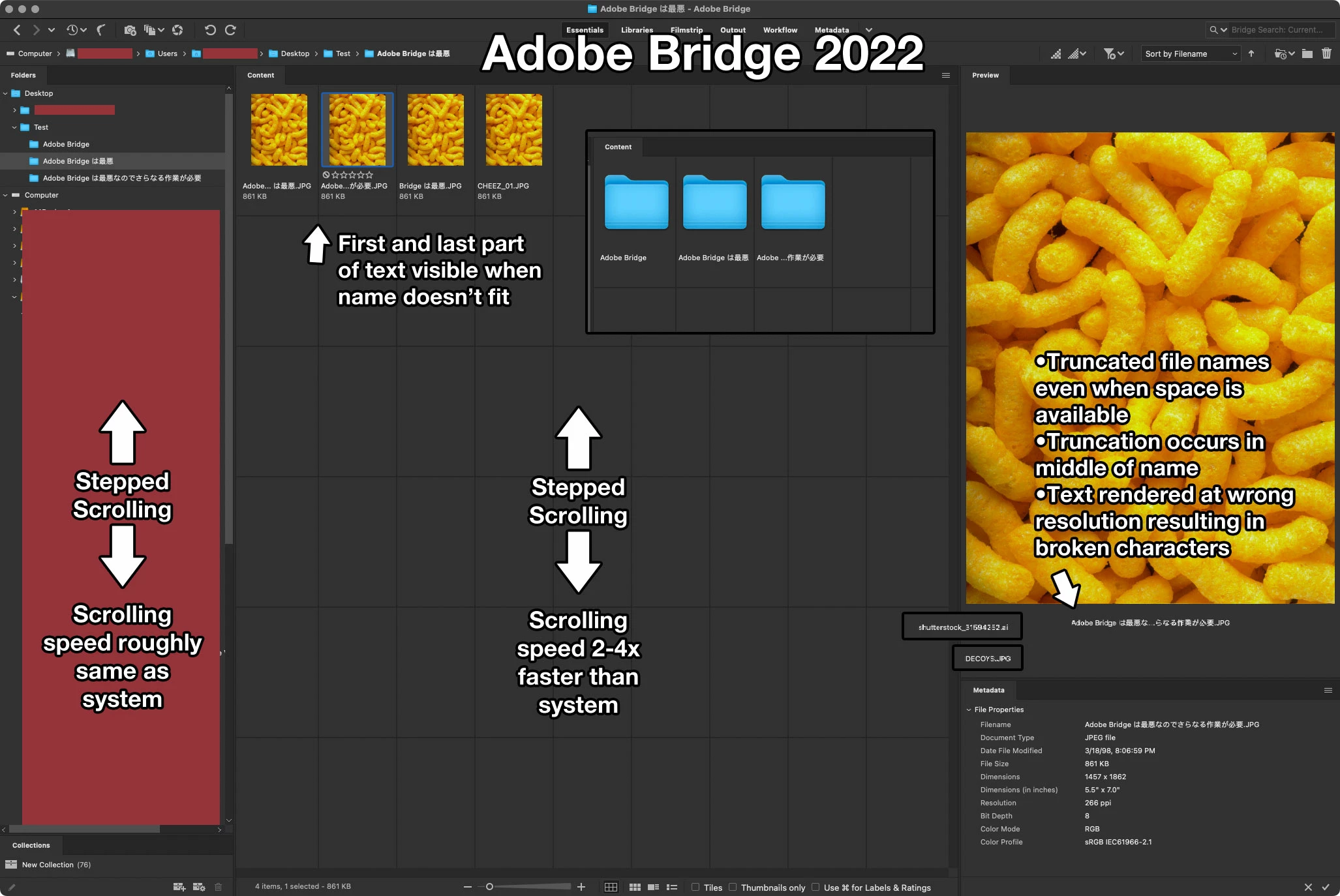Viewport: 1340px width, 896px height.
Task: Click the trash icon to delete item
Action: click(x=1326, y=53)
